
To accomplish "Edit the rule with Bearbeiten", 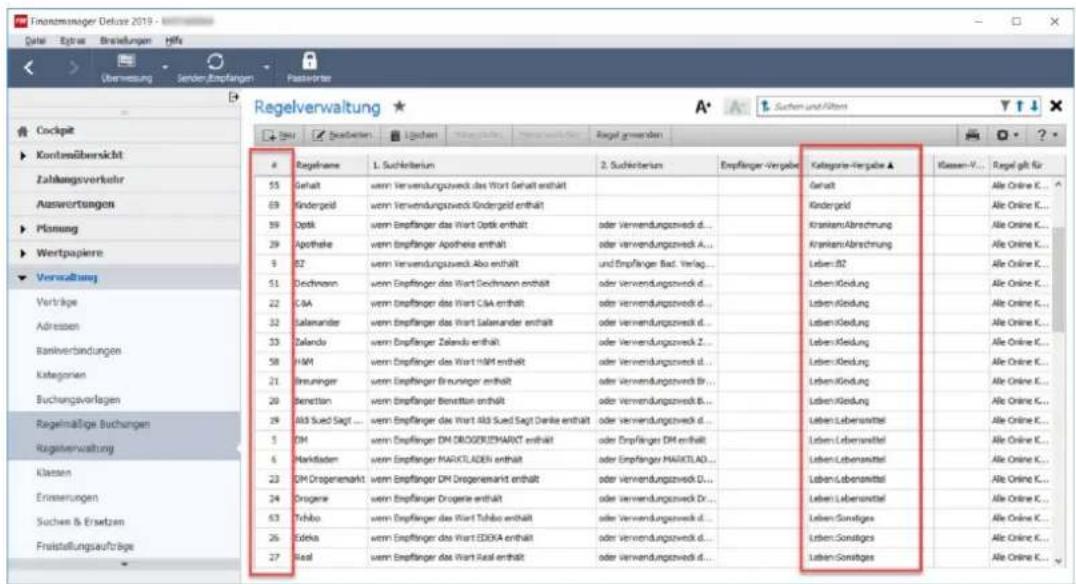I will pyautogui.click(x=342, y=135).
